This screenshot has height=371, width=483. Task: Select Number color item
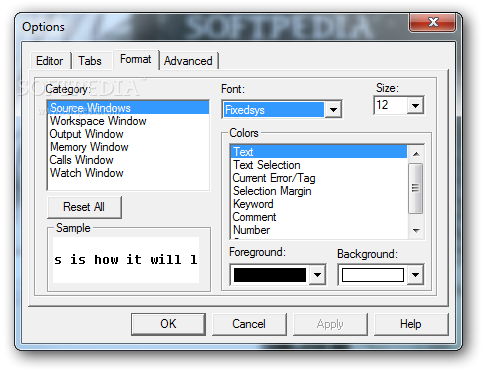coord(319,230)
